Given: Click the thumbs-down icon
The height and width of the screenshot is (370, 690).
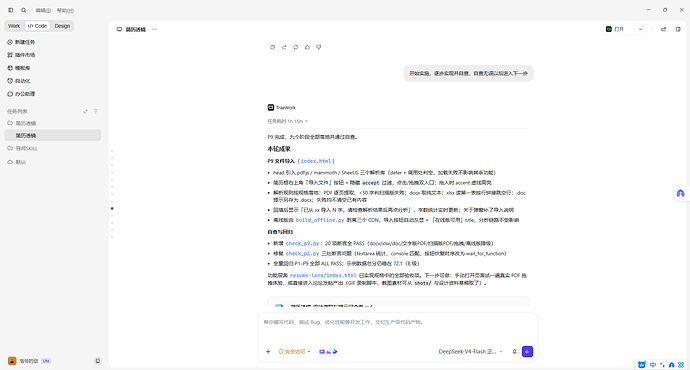Looking at the screenshot, I should coord(319,47).
